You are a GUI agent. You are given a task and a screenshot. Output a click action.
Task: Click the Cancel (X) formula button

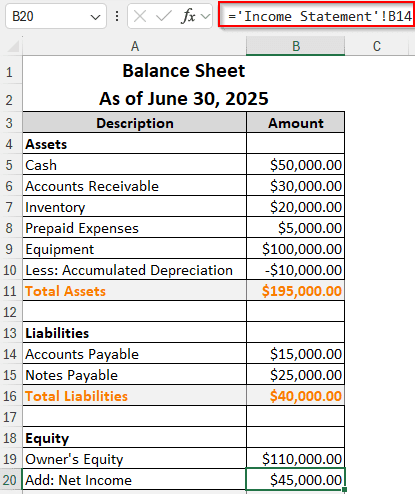[x=140, y=16]
